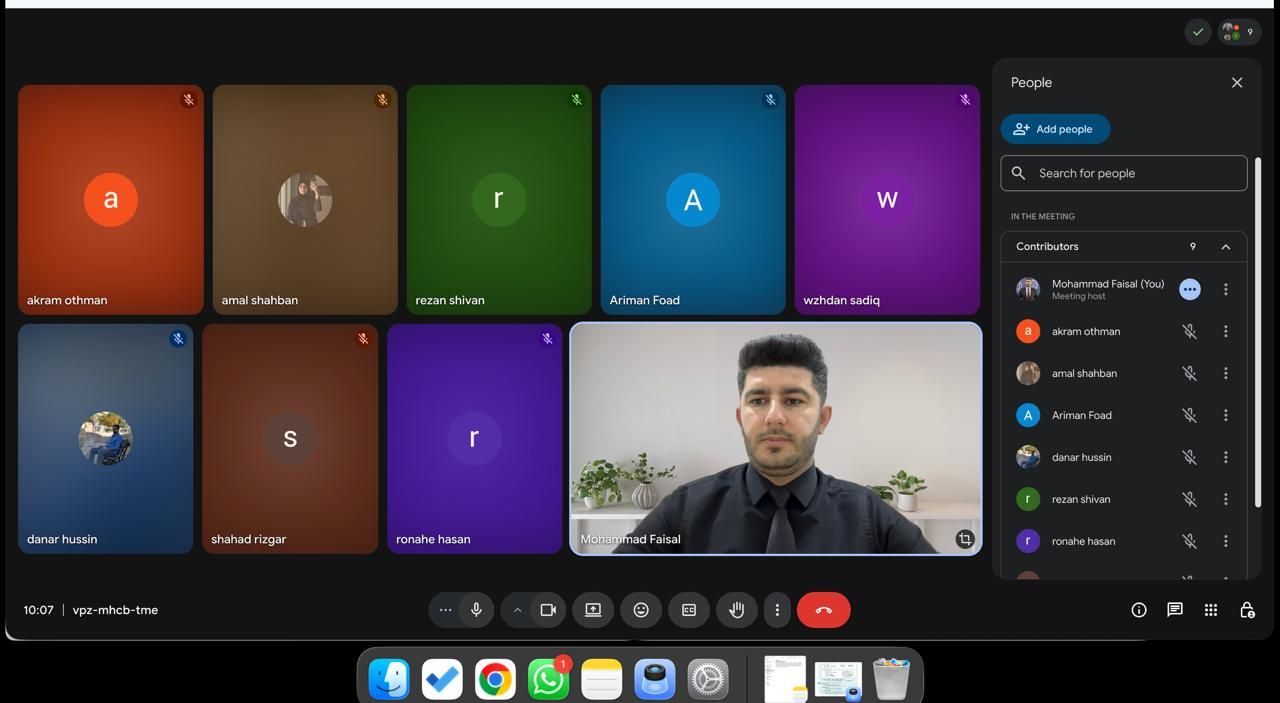This screenshot has width=1280, height=703.
Task: Open Google Chrome from the dock
Action: pos(494,678)
